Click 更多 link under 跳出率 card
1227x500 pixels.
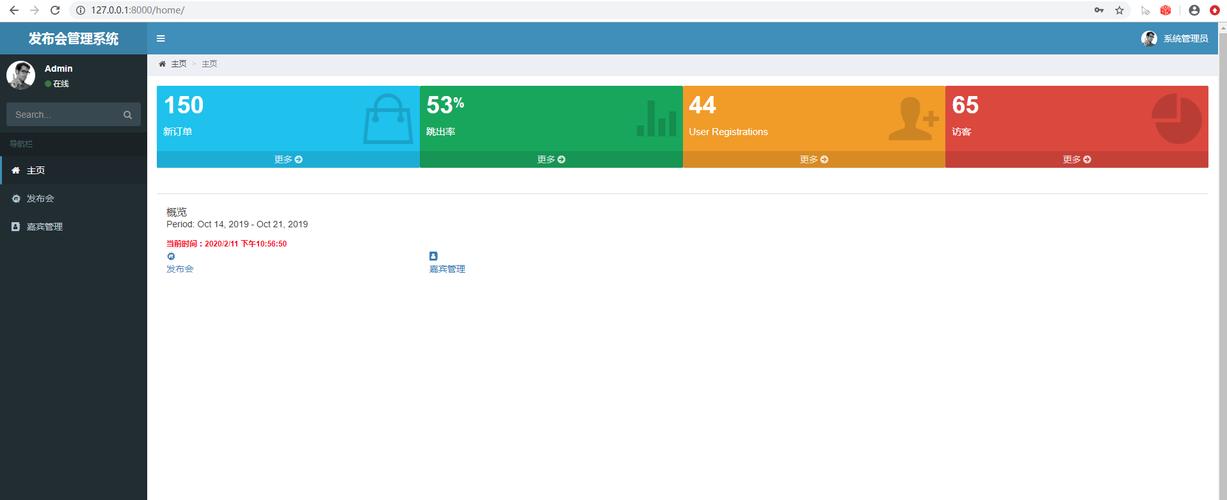pos(551,159)
